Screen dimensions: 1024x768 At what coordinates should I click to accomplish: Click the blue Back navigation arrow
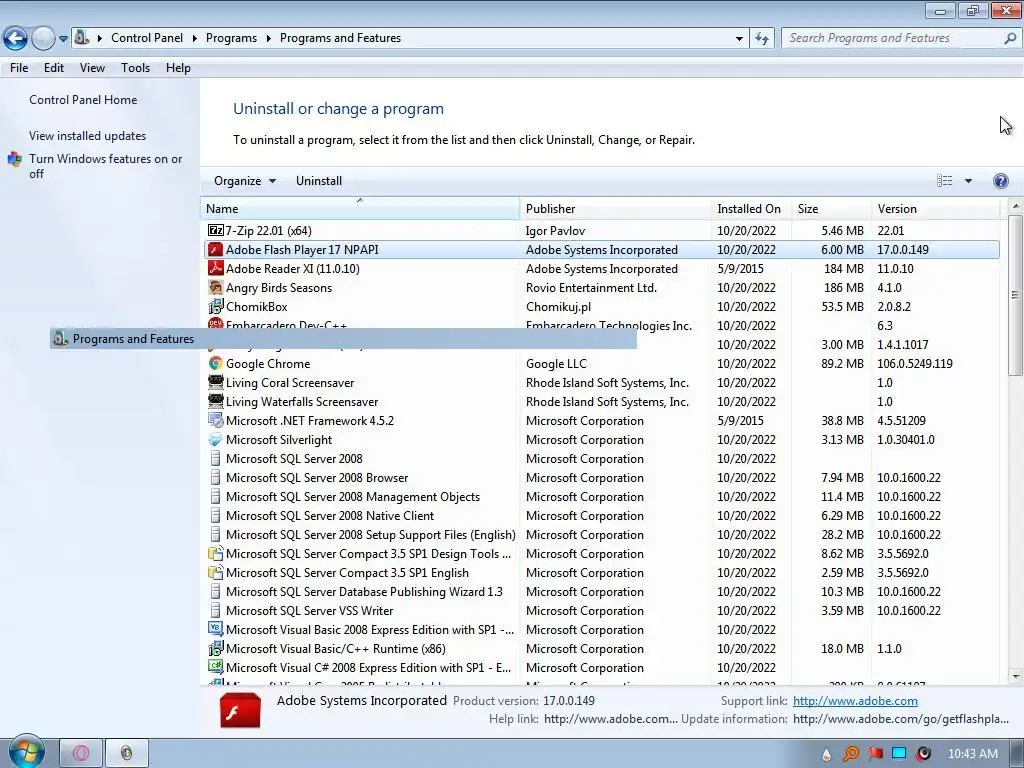coord(16,39)
